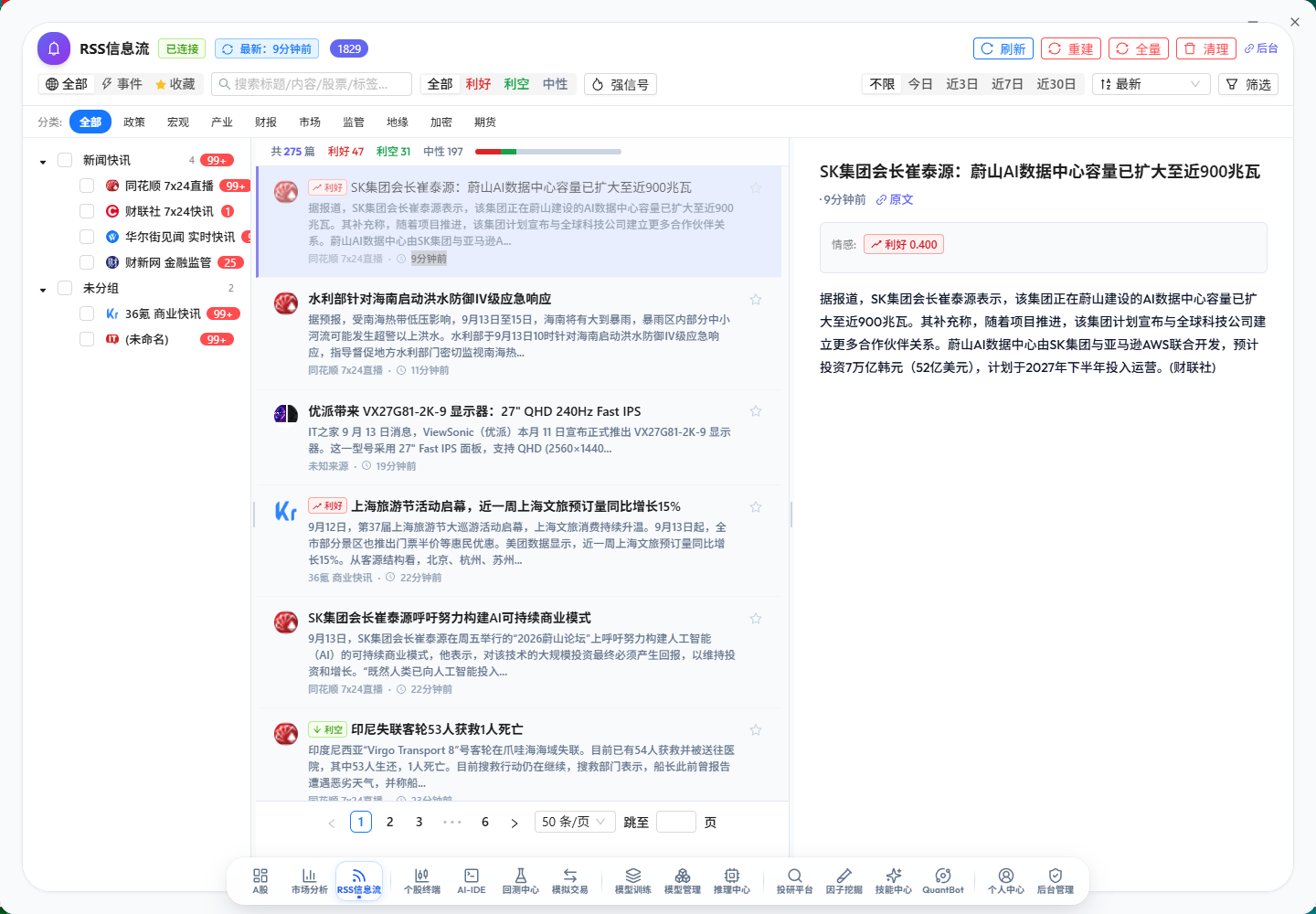The width and height of the screenshot is (1316, 914).
Task: Open the 最新 sort dropdown
Action: click(x=1151, y=84)
